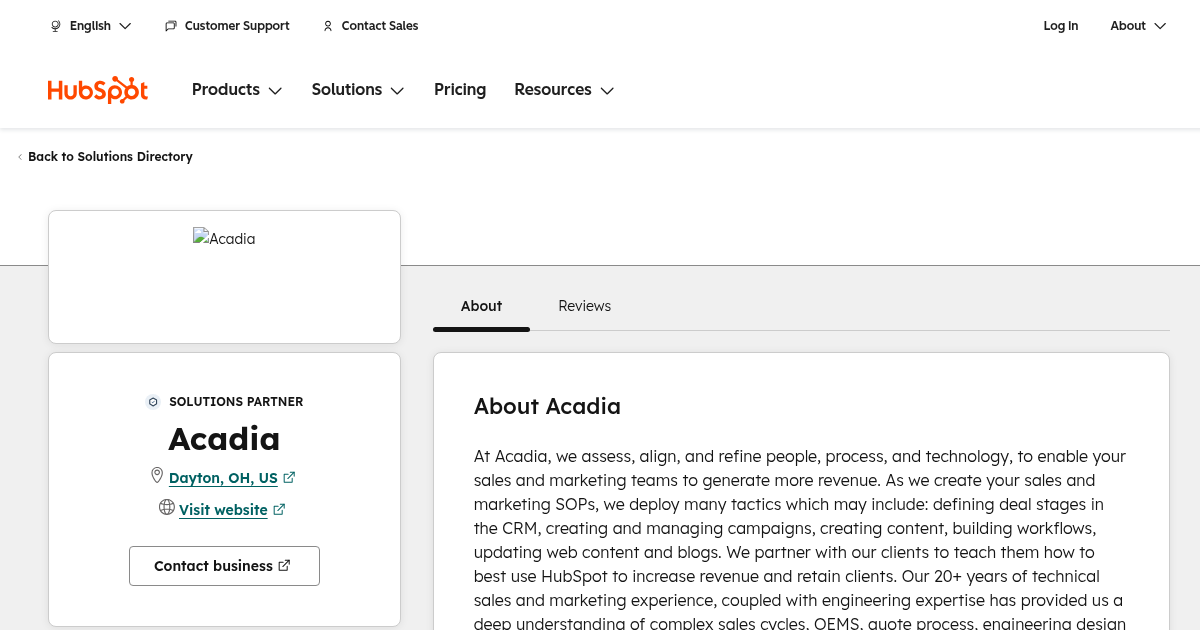This screenshot has height=630, width=1200.
Task: Expand the Resources menu
Action: click(x=564, y=90)
